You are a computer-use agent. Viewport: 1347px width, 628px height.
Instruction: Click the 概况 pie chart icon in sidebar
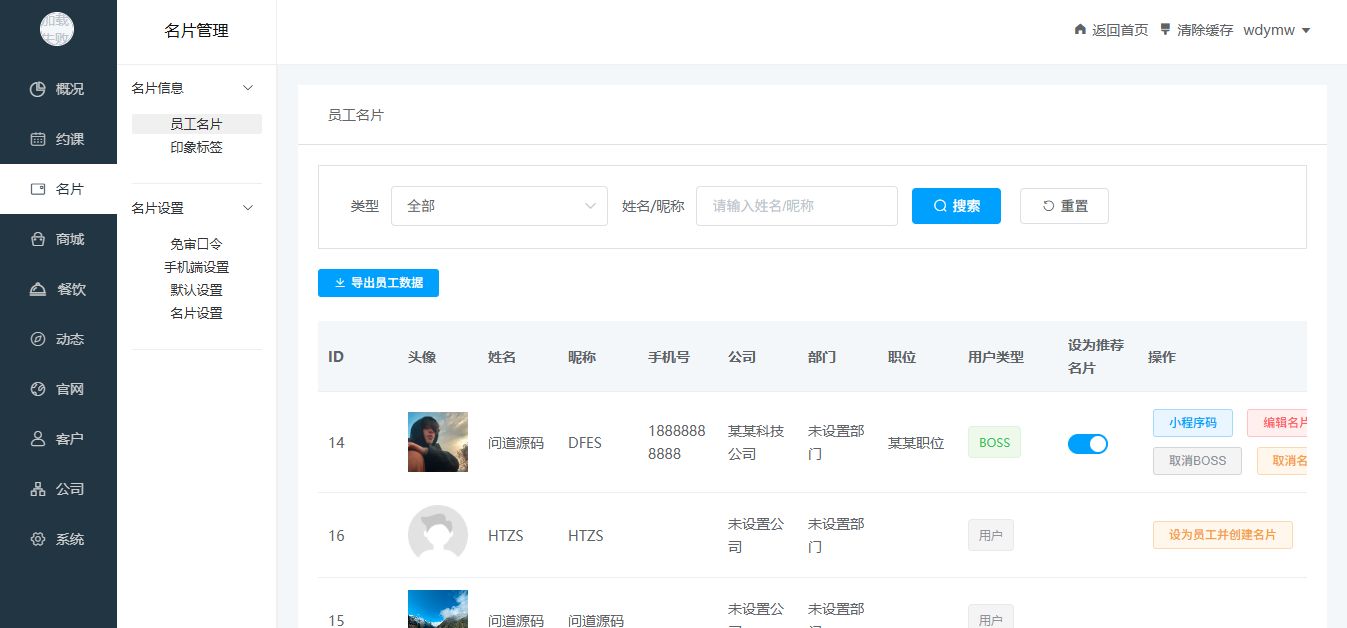coord(38,89)
